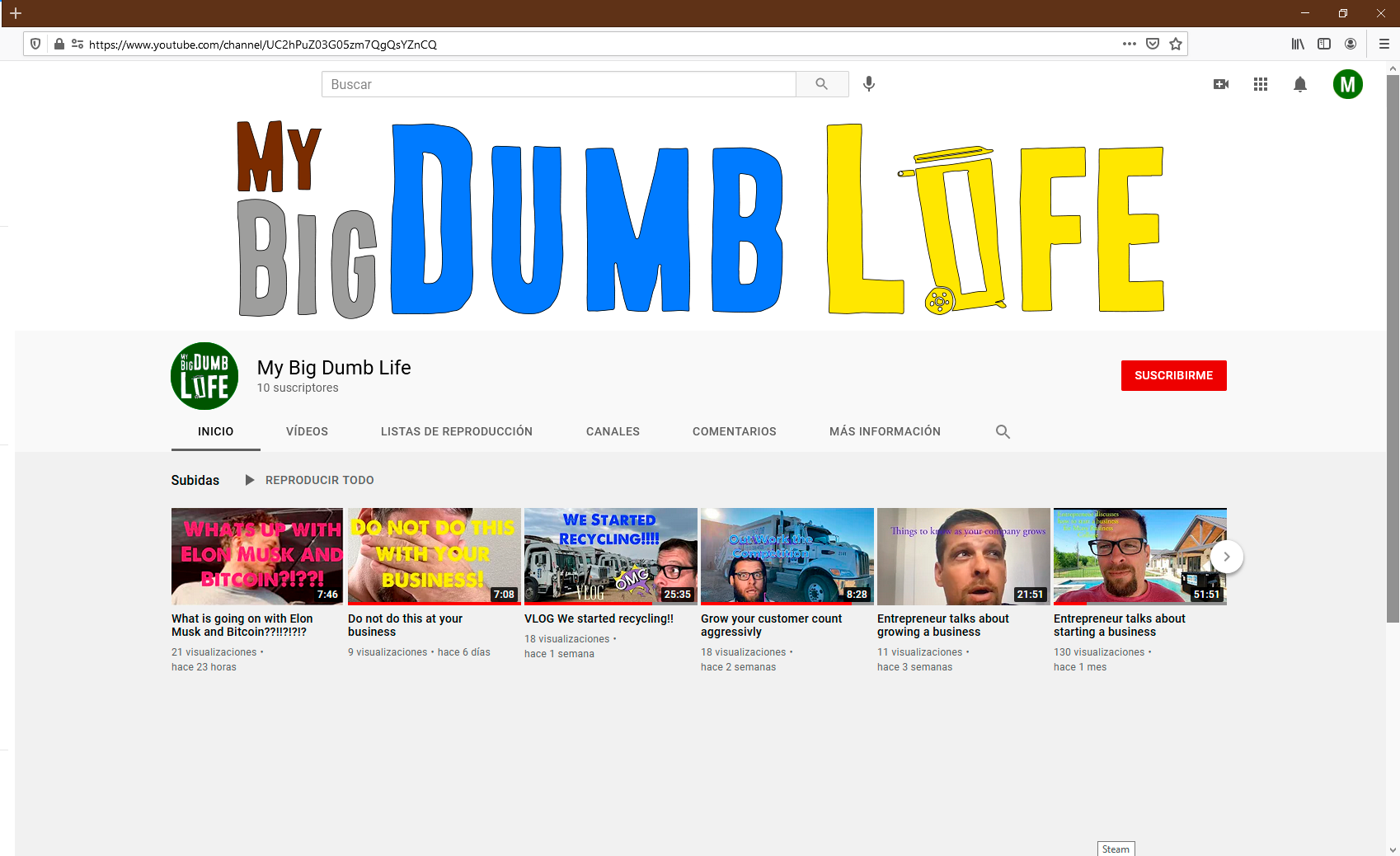The image size is (1400, 856).
Task: Click the scrollbar down arrow
Action: click(1393, 849)
